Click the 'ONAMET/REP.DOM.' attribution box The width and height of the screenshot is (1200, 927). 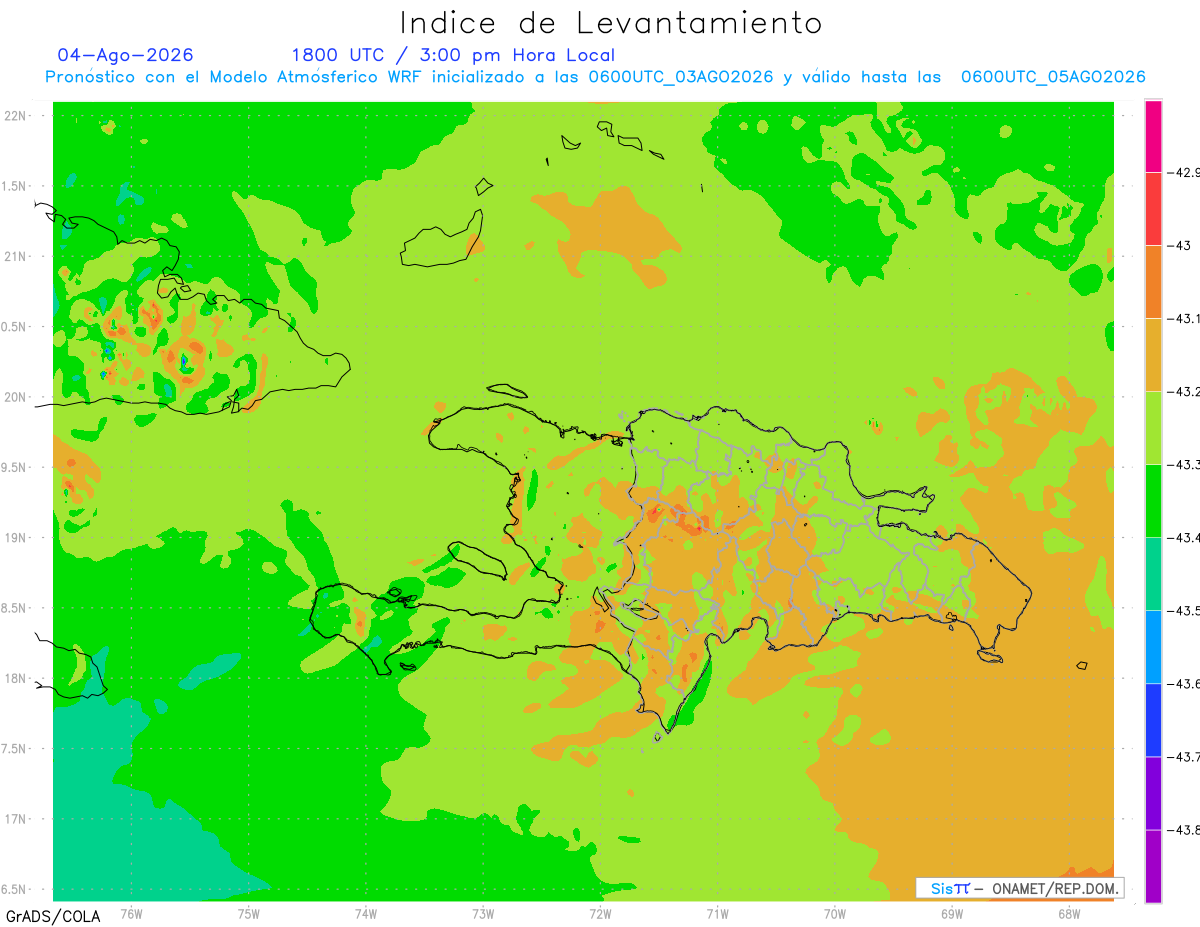[x=1019, y=888]
